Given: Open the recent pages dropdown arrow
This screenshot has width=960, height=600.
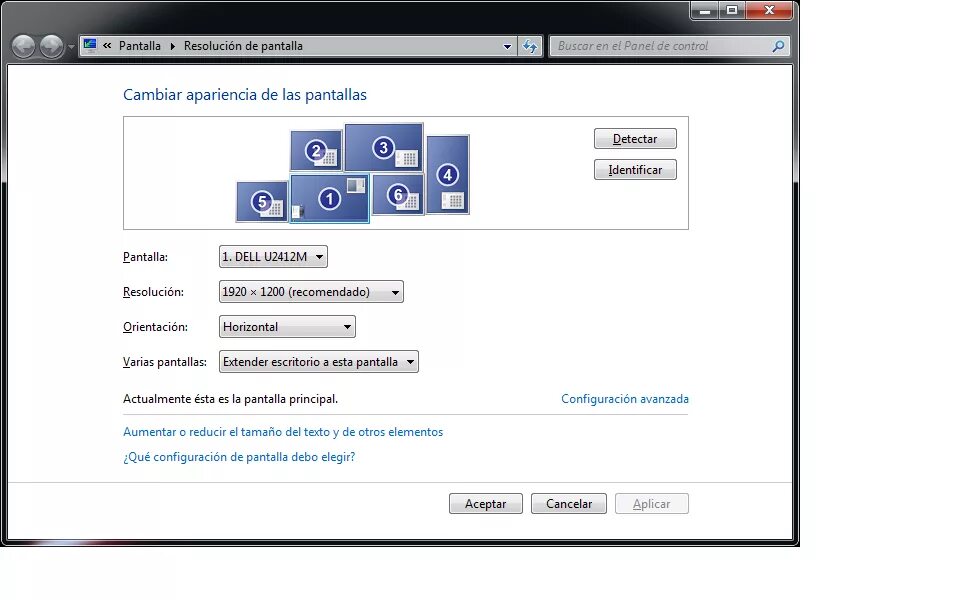Looking at the screenshot, I should click(71, 47).
